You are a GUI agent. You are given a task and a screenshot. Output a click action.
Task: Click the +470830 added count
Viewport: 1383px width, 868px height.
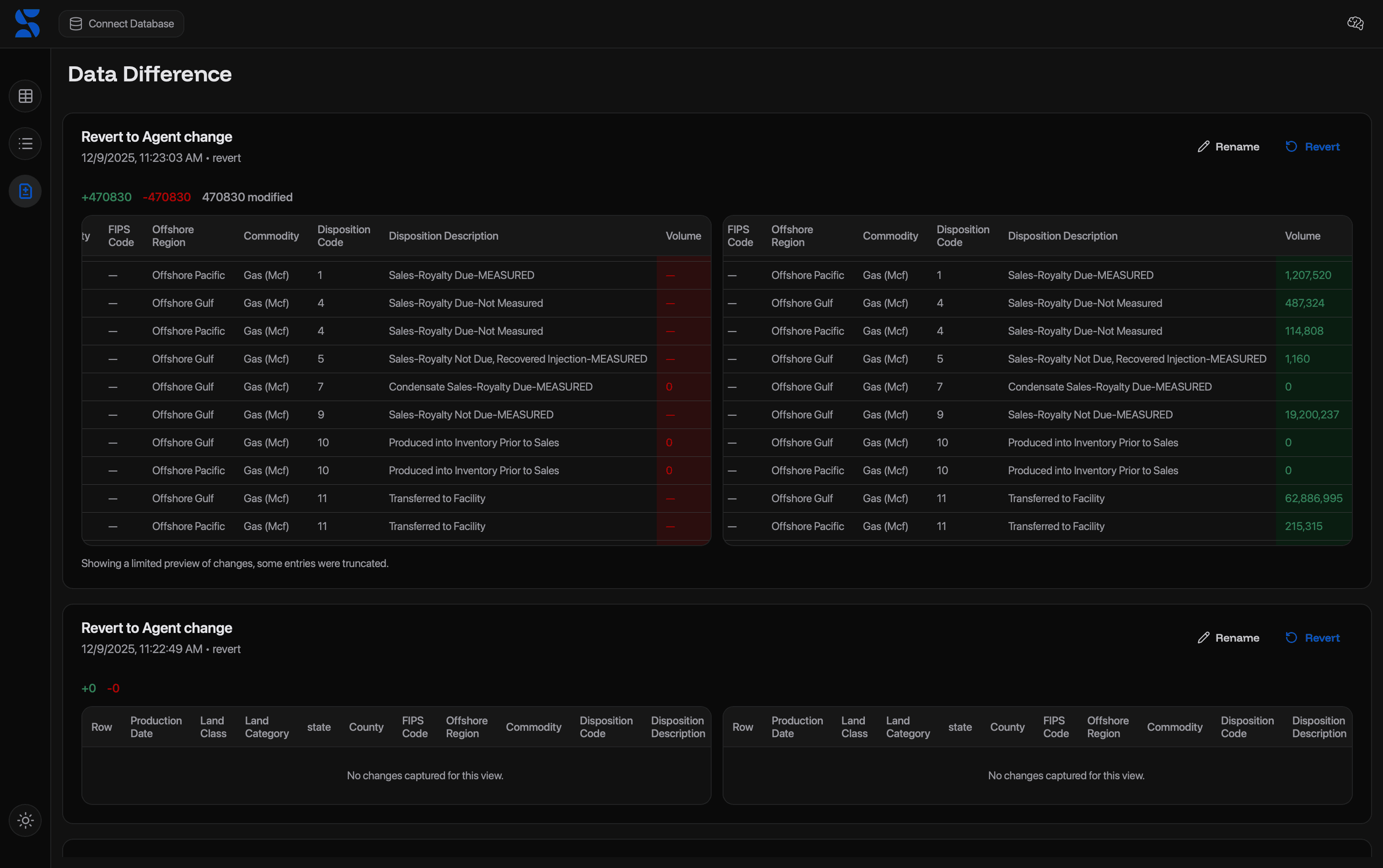(106, 197)
